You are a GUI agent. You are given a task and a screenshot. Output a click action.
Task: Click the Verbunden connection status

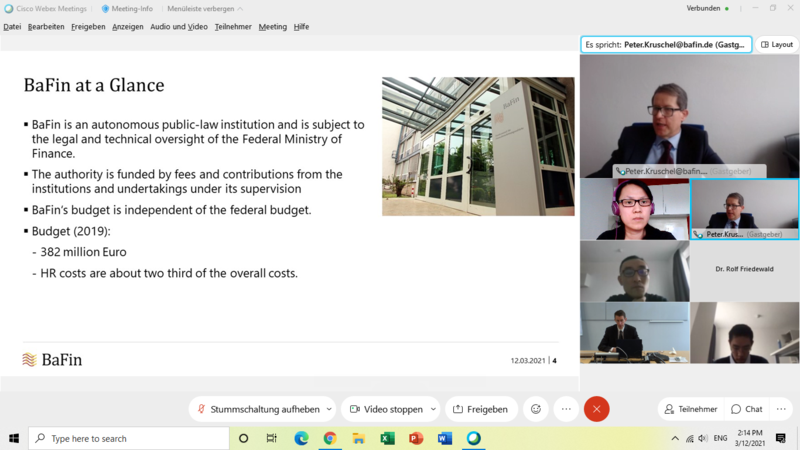(x=707, y=8)
